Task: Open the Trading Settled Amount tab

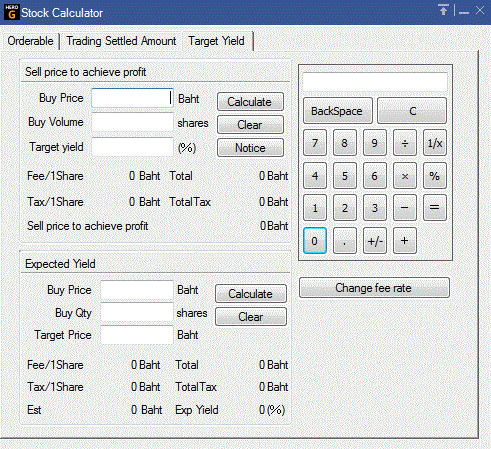Action: click(121, 41)
